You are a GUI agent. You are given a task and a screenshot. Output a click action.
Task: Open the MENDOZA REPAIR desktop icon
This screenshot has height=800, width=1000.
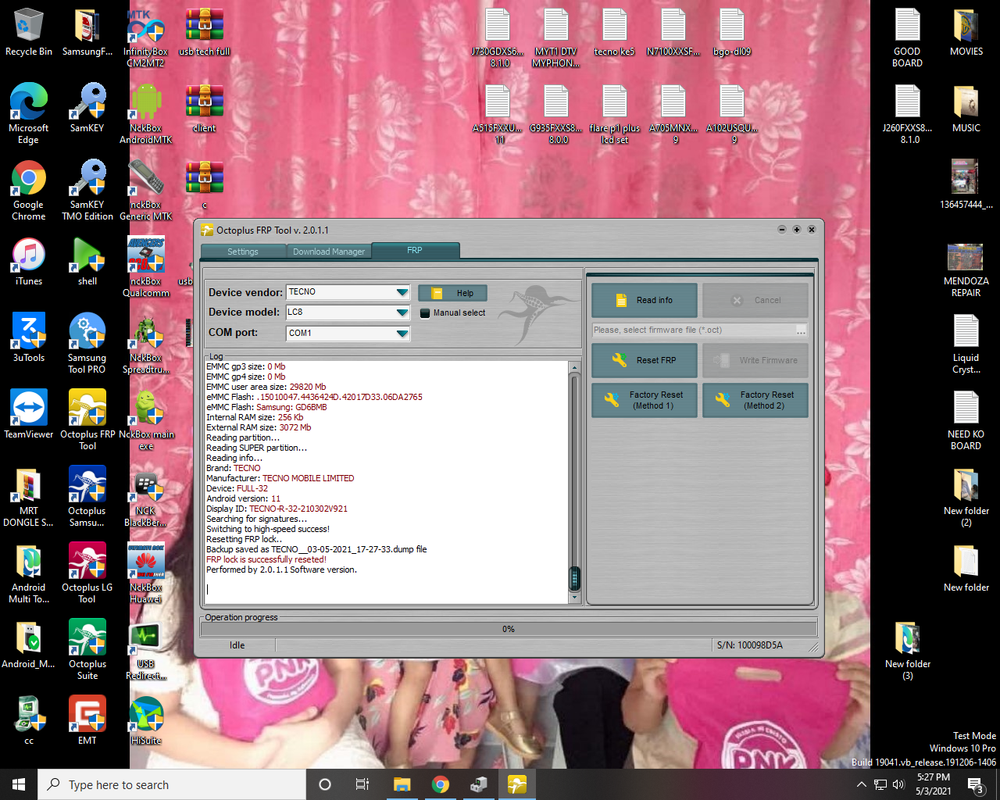966,268
